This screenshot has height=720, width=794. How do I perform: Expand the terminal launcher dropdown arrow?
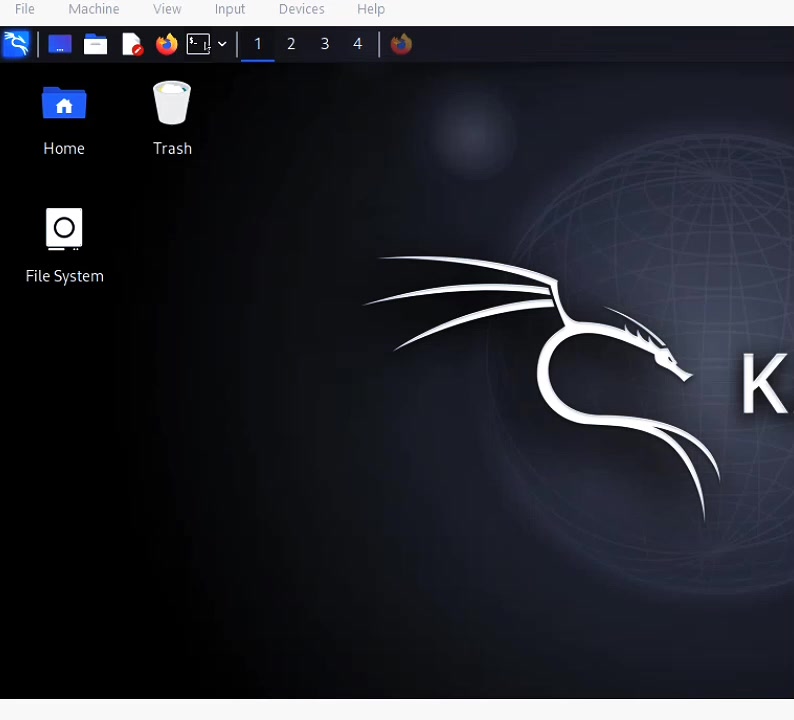coord(222,45)
